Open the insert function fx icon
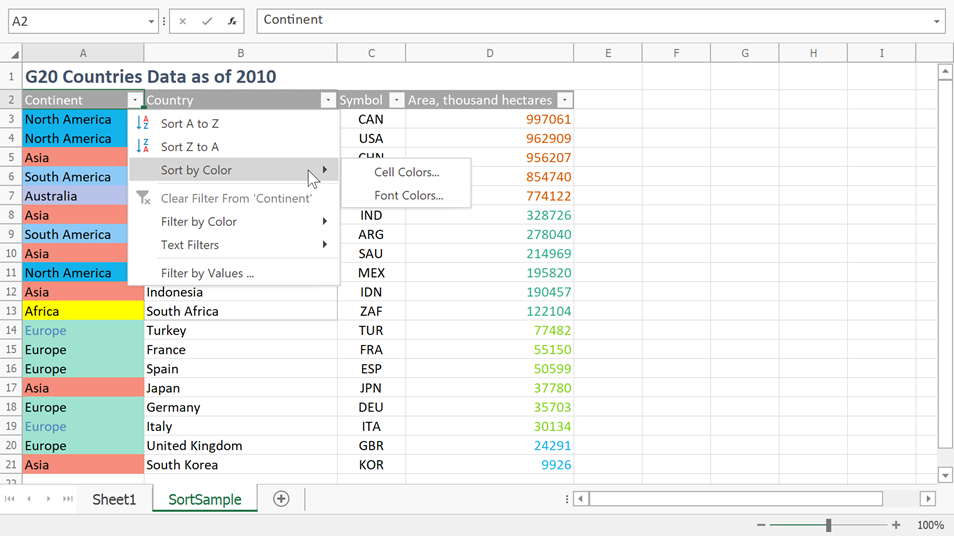 point(232,21)
